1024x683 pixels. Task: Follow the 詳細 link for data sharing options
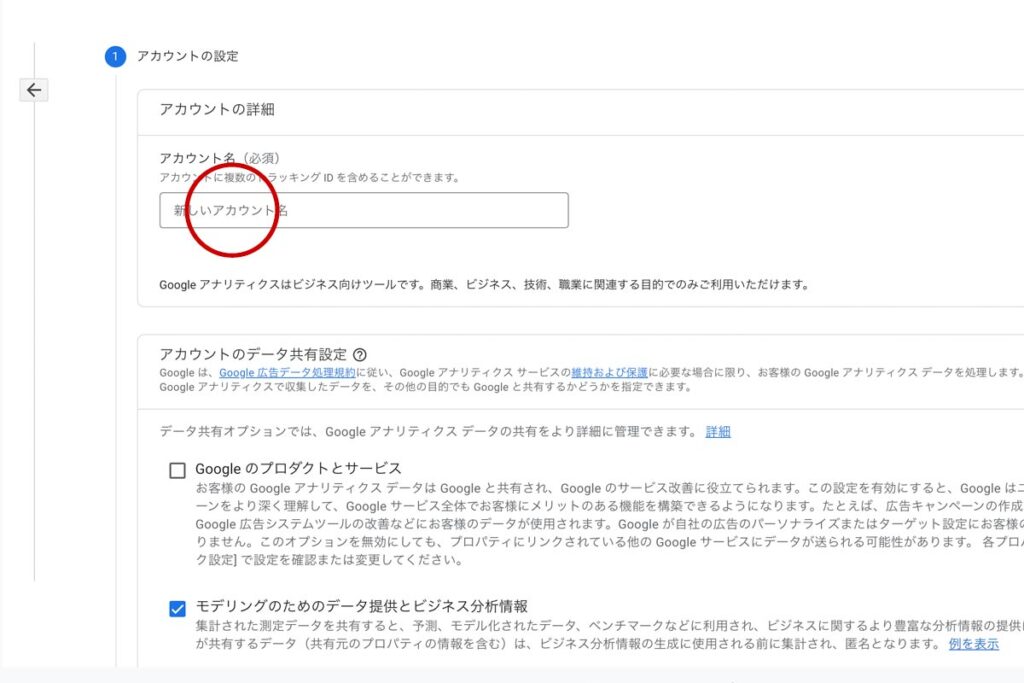point(718,432)
